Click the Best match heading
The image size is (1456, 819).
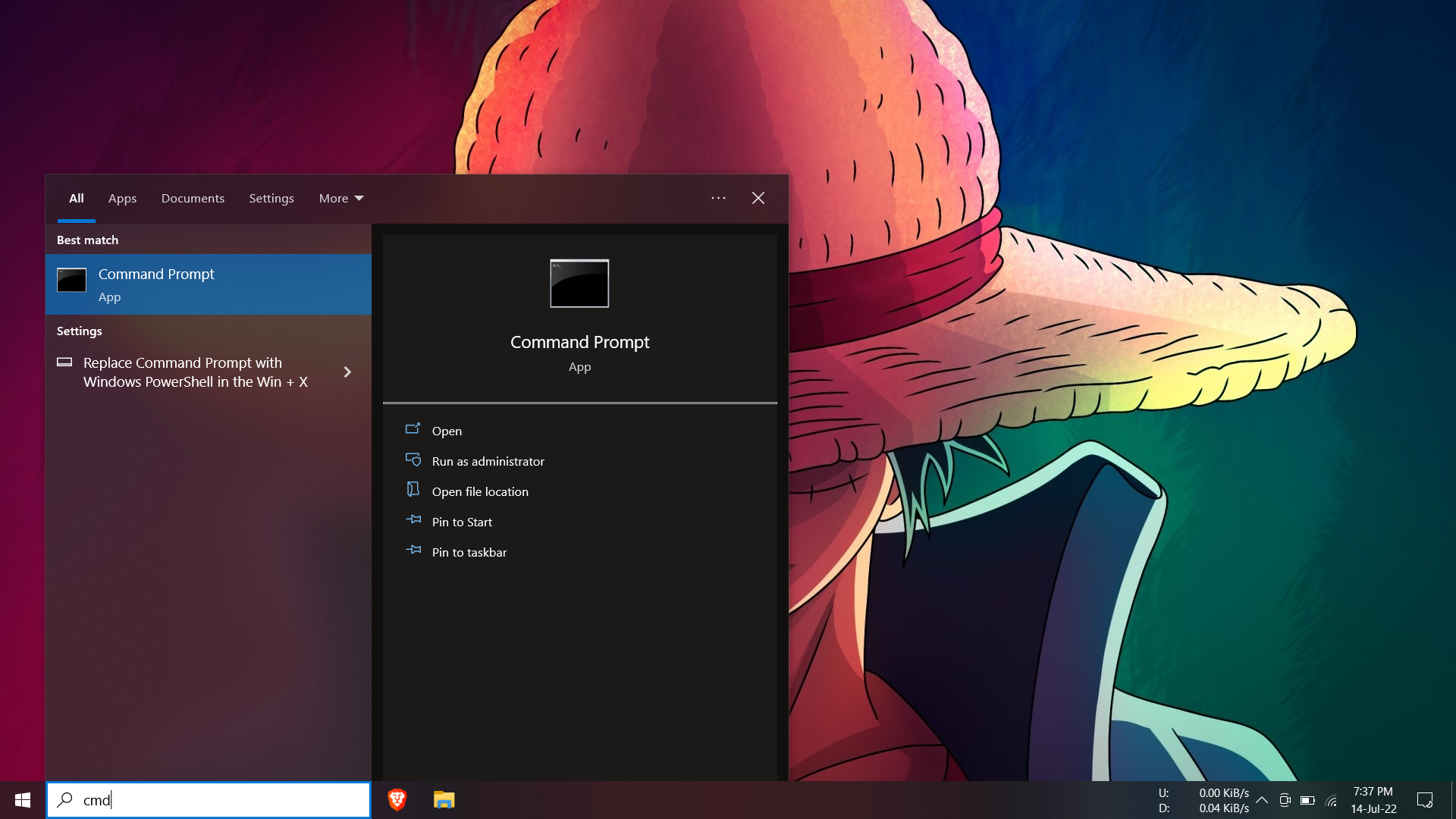(87, 240)
